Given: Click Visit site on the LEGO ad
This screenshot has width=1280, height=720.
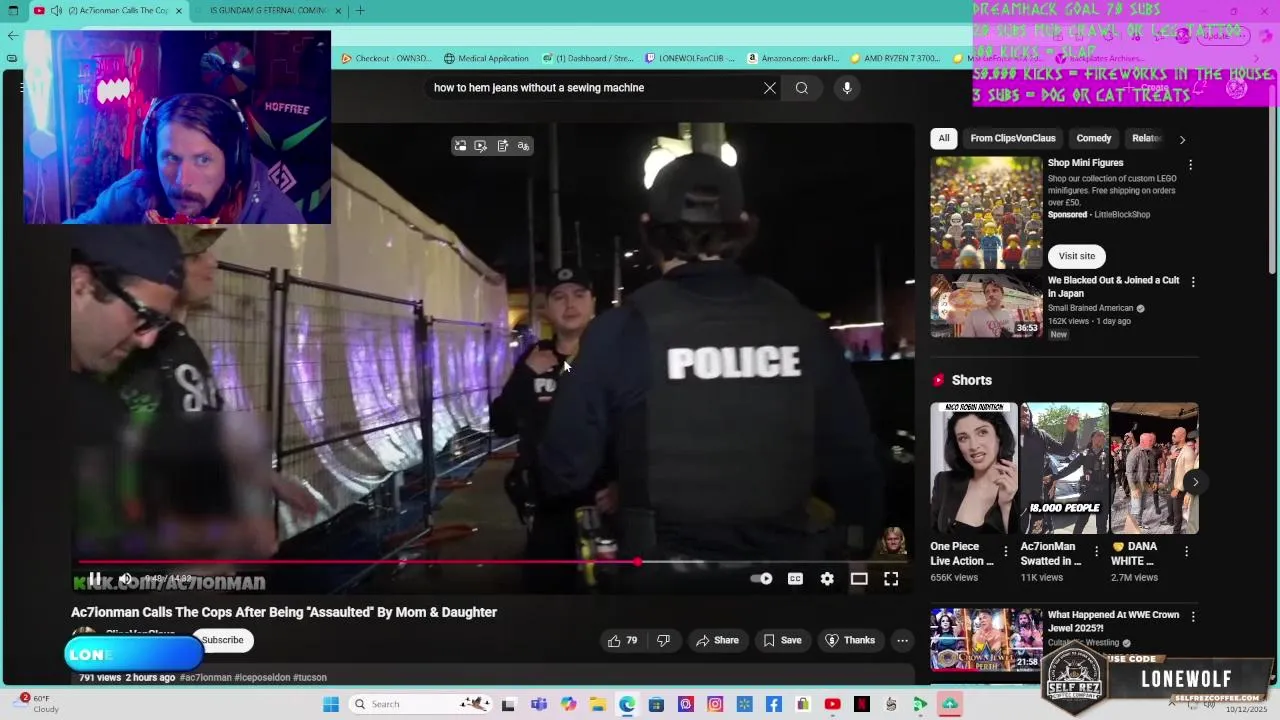Looking at the screenshot, I should coord(1077,256).
